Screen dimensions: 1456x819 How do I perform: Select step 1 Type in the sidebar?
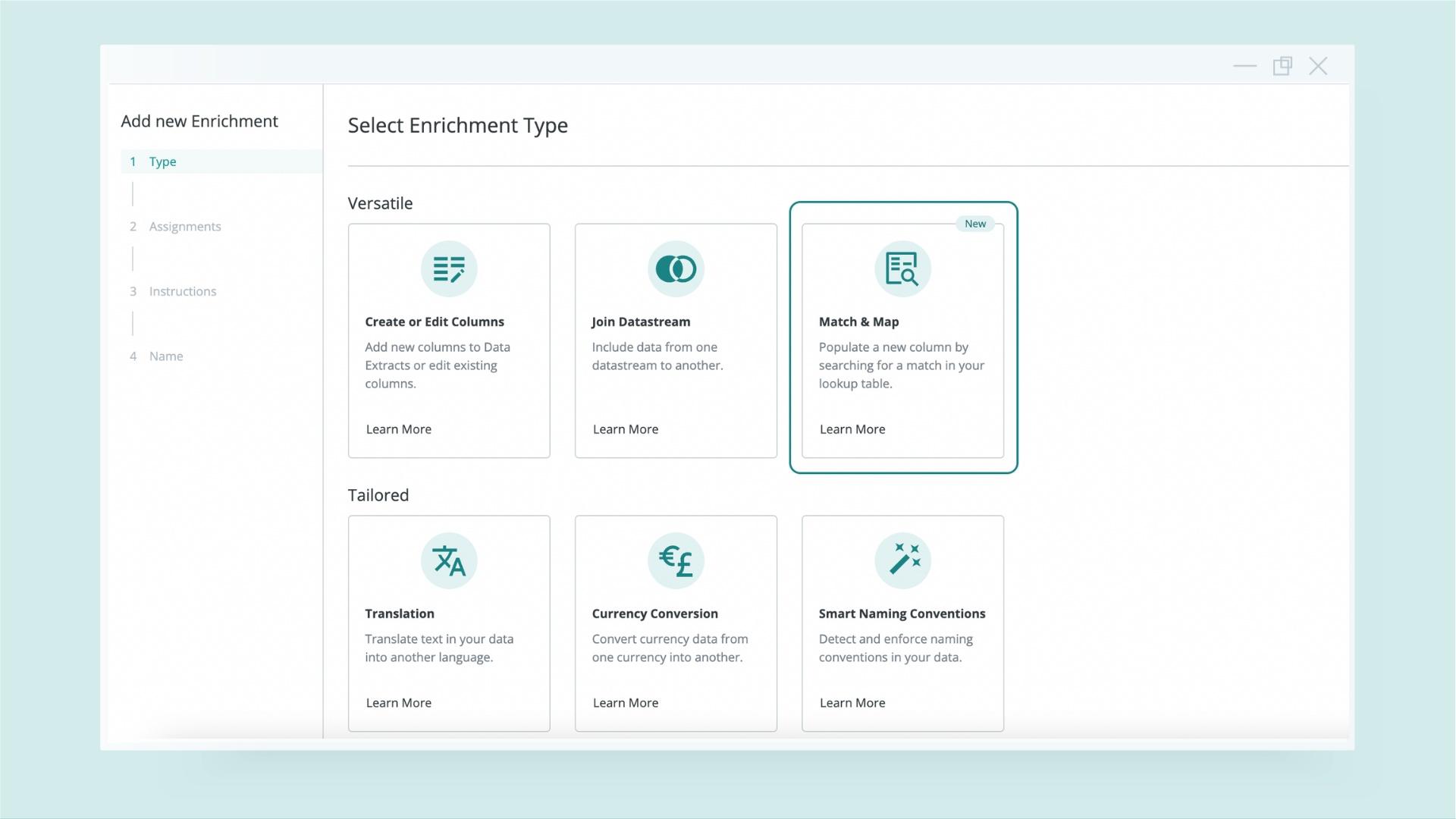pyautogui.click(x=221, y=162)
